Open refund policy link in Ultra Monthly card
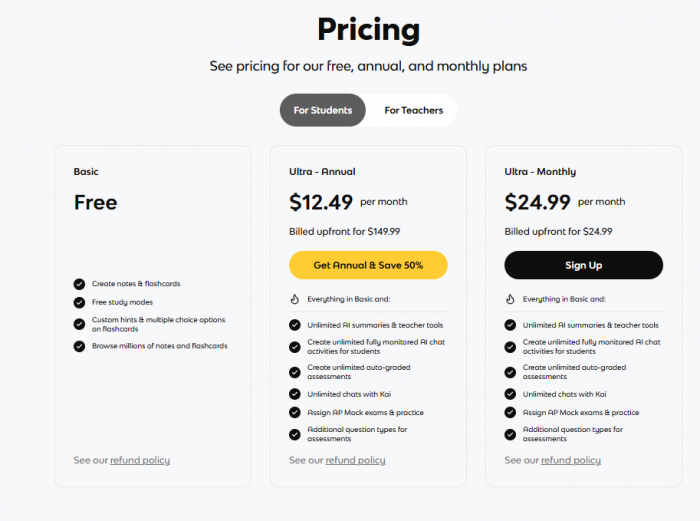The height and width of the screenshot is (521, 700). pyautogui.click(x=571, y=460)
